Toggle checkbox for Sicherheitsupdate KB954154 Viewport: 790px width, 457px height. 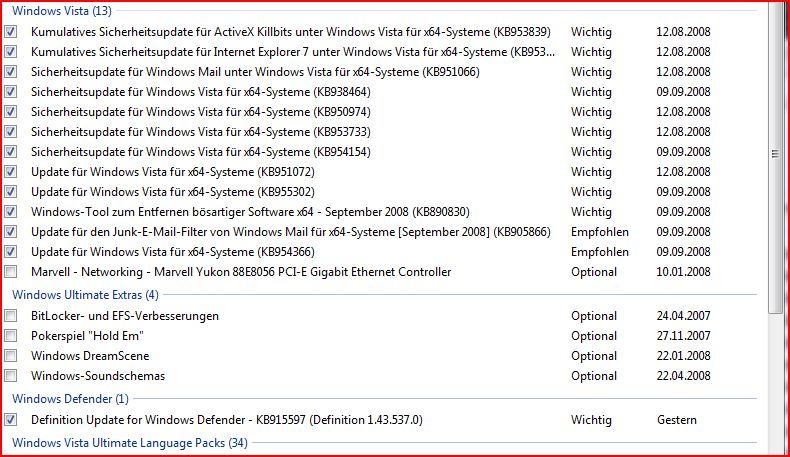[11, 152]
